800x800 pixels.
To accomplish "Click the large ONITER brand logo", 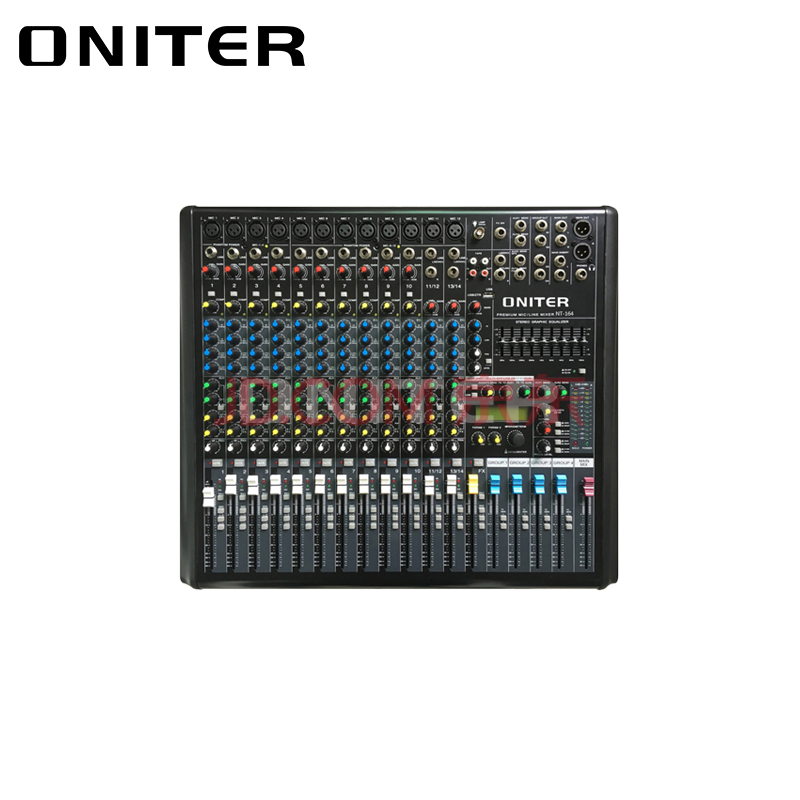I will point(162,46).
